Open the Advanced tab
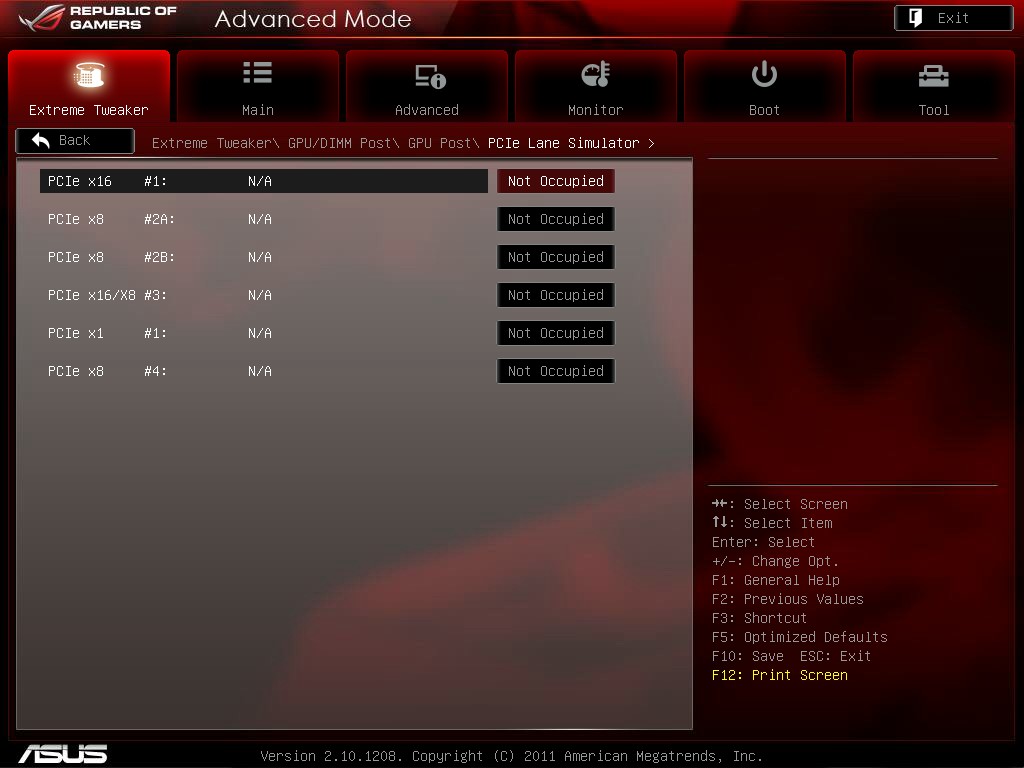The height and width of the screenshot is (768, 1024). click(x=427, y=86)
